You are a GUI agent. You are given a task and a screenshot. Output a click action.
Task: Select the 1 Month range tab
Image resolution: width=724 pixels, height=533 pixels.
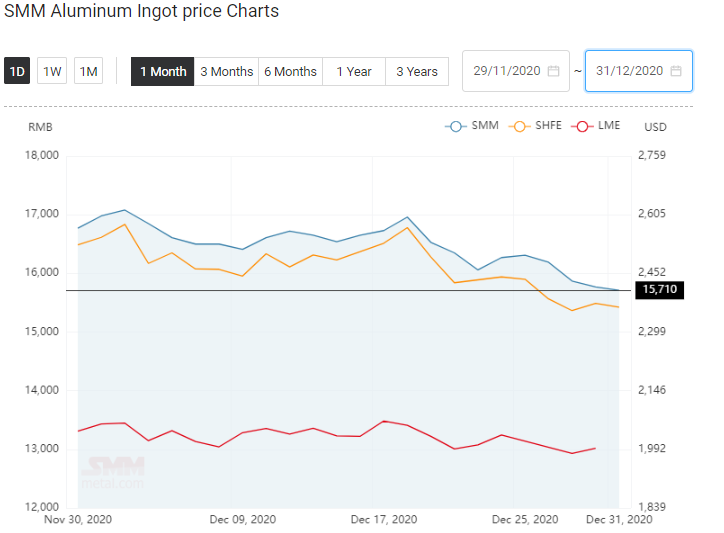[163, 72]
